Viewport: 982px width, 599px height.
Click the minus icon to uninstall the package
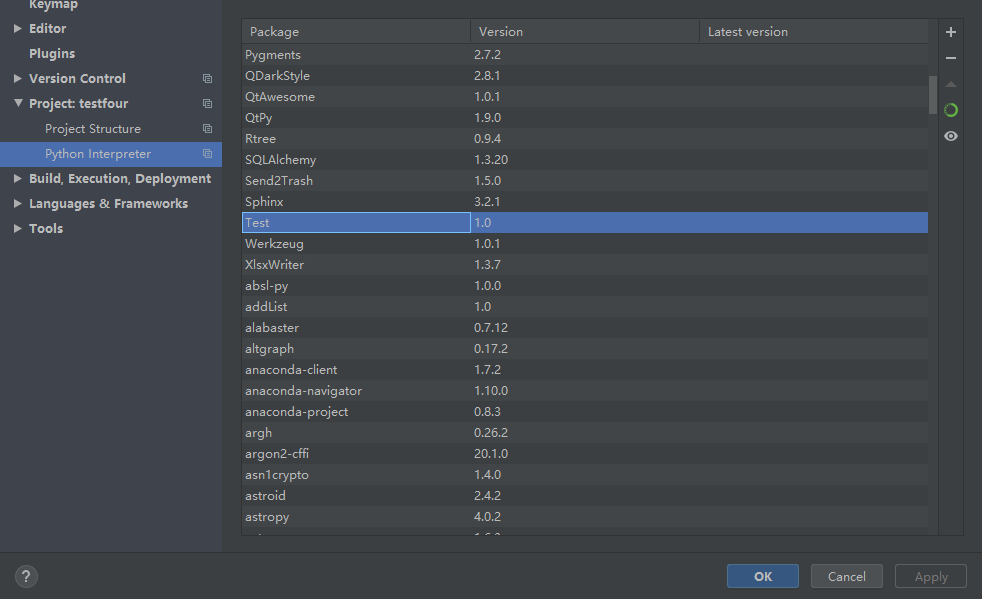pos(950,58)
